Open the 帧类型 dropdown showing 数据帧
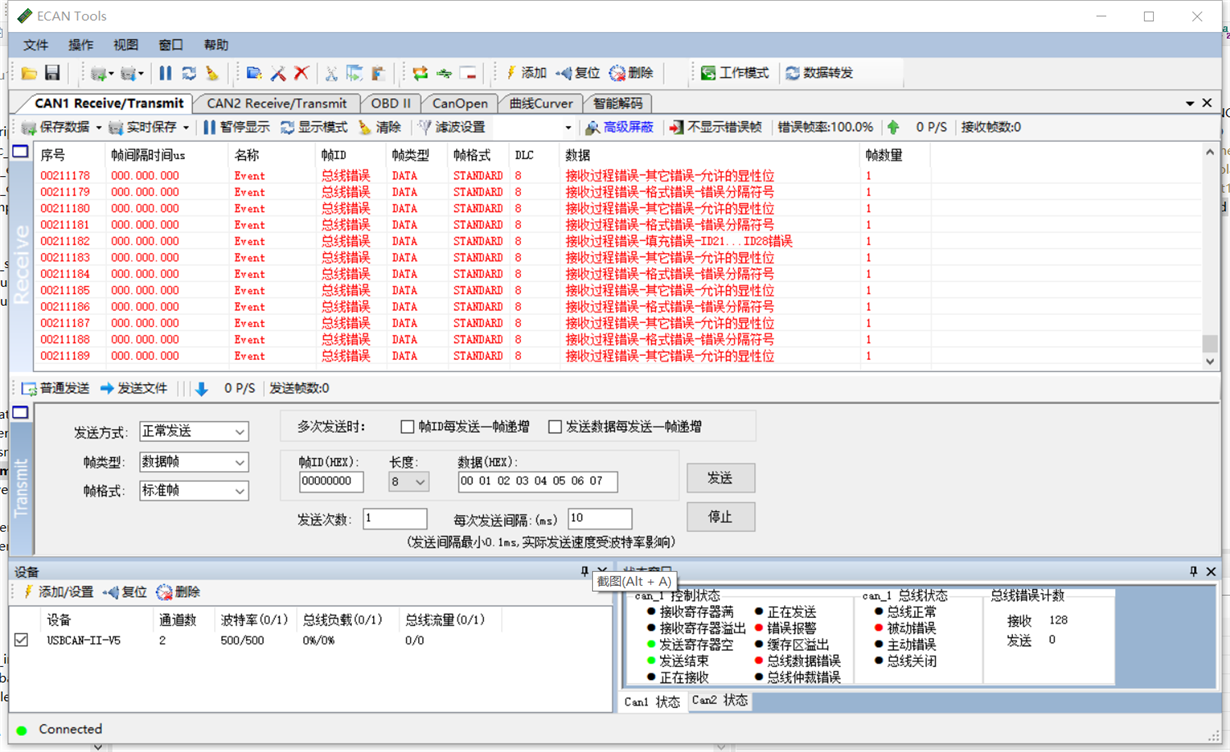This screenshot has height=752, width=1230. (x=194, y=462)
